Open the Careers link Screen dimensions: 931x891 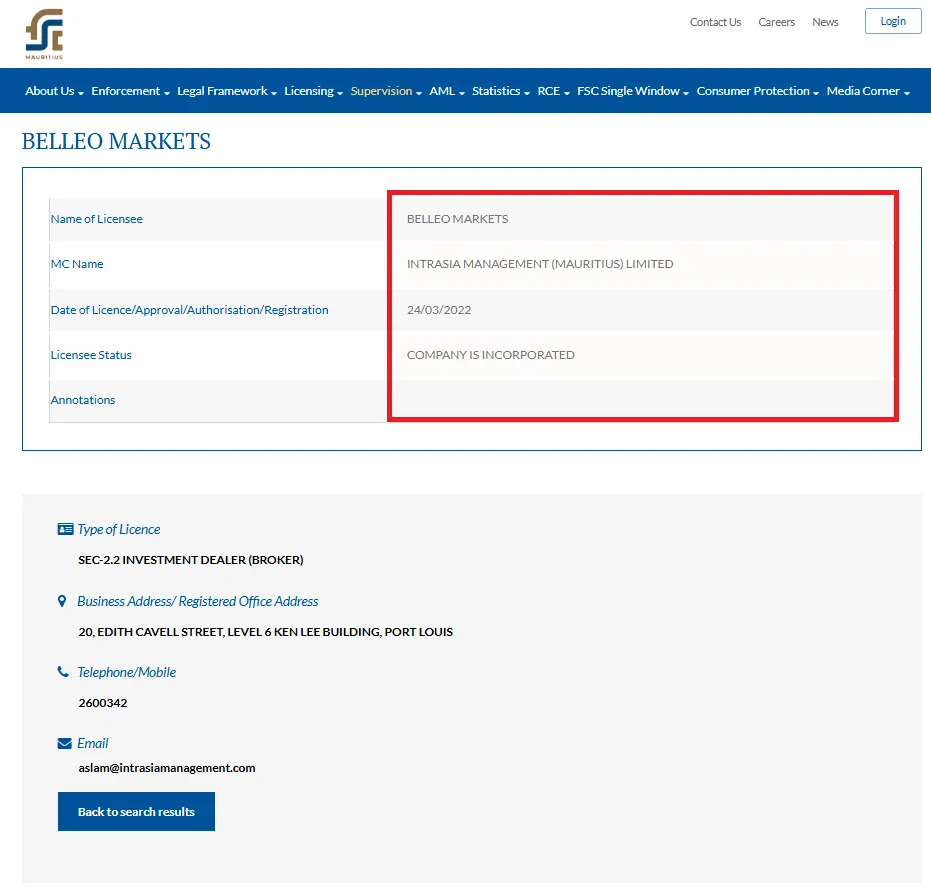[x=776, y=22]
